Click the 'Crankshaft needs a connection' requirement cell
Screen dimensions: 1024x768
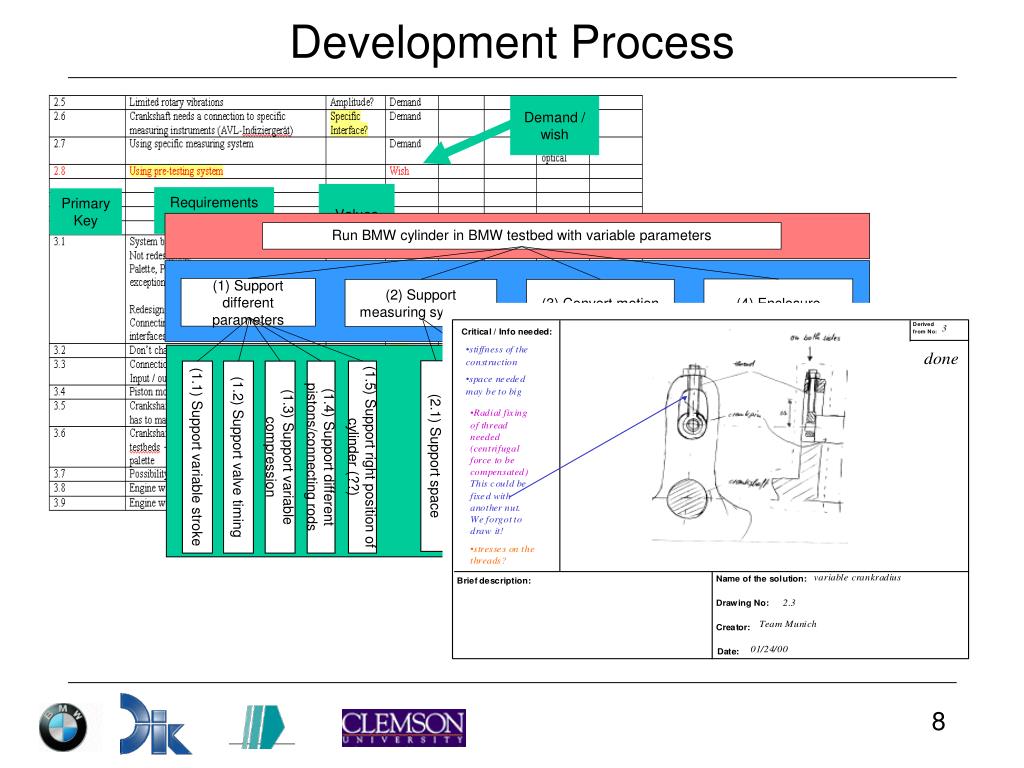pos(225,123)
